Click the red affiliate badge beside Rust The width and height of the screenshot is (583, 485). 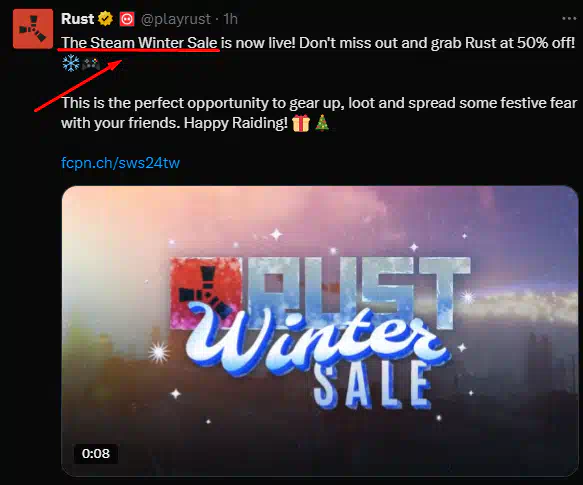point(127,19)
